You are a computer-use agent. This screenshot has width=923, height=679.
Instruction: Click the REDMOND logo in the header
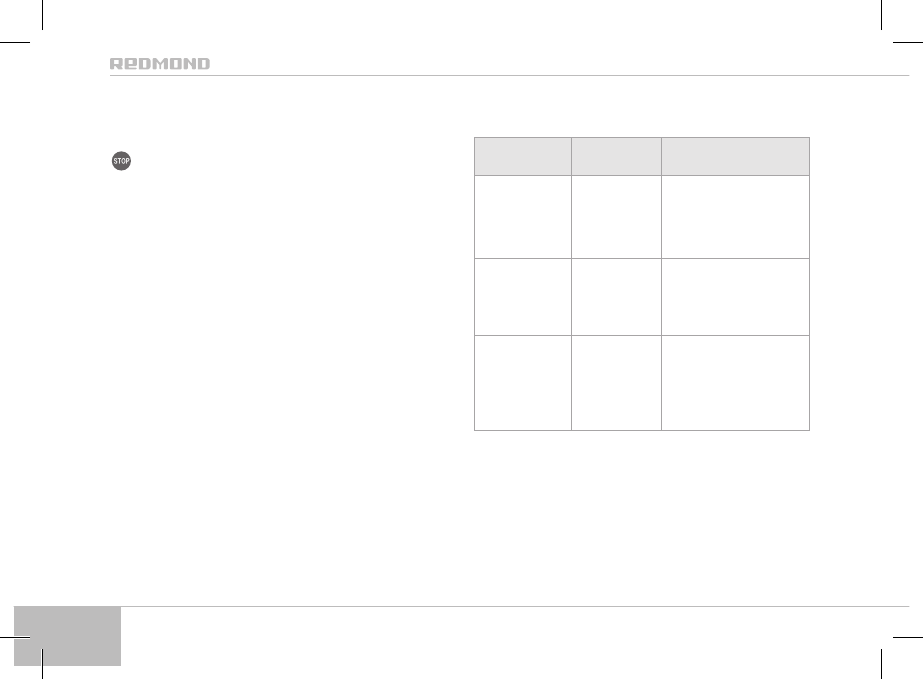(160, 63)
